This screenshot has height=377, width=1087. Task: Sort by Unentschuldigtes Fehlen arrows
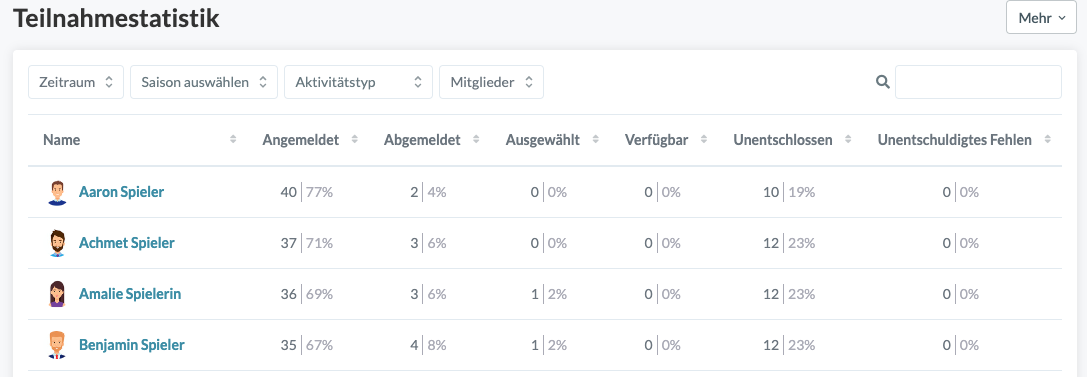(1047, 140)
